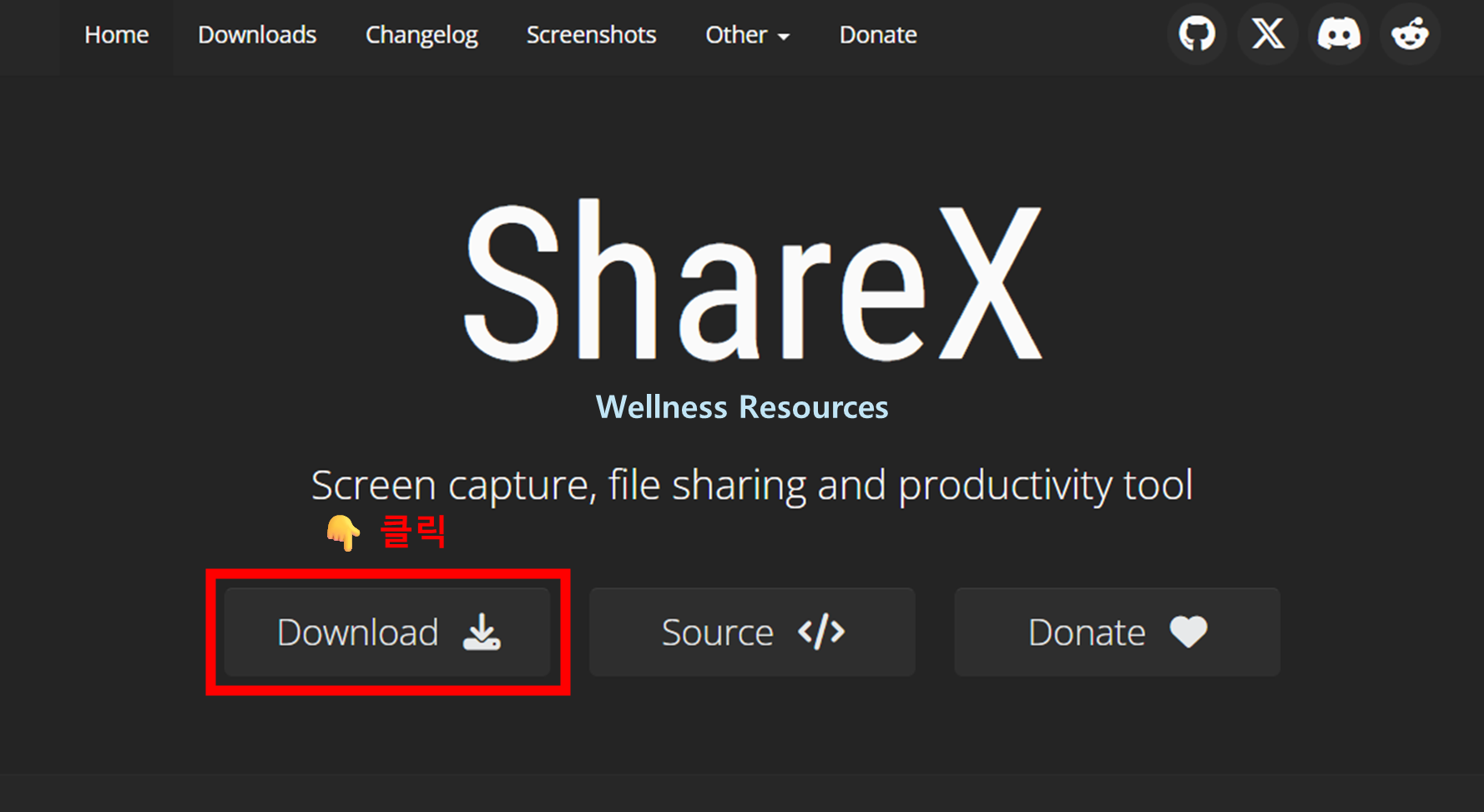Viewport: 1484px width, 812px height.
Task: View the Changelog page
Action: coord(421,35)
